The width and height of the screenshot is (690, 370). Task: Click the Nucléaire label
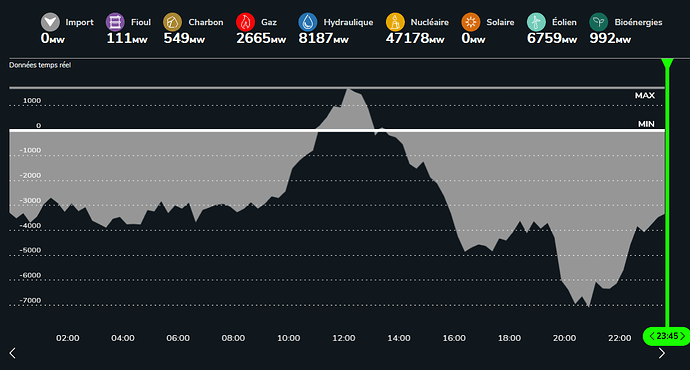tap(429, 22)
